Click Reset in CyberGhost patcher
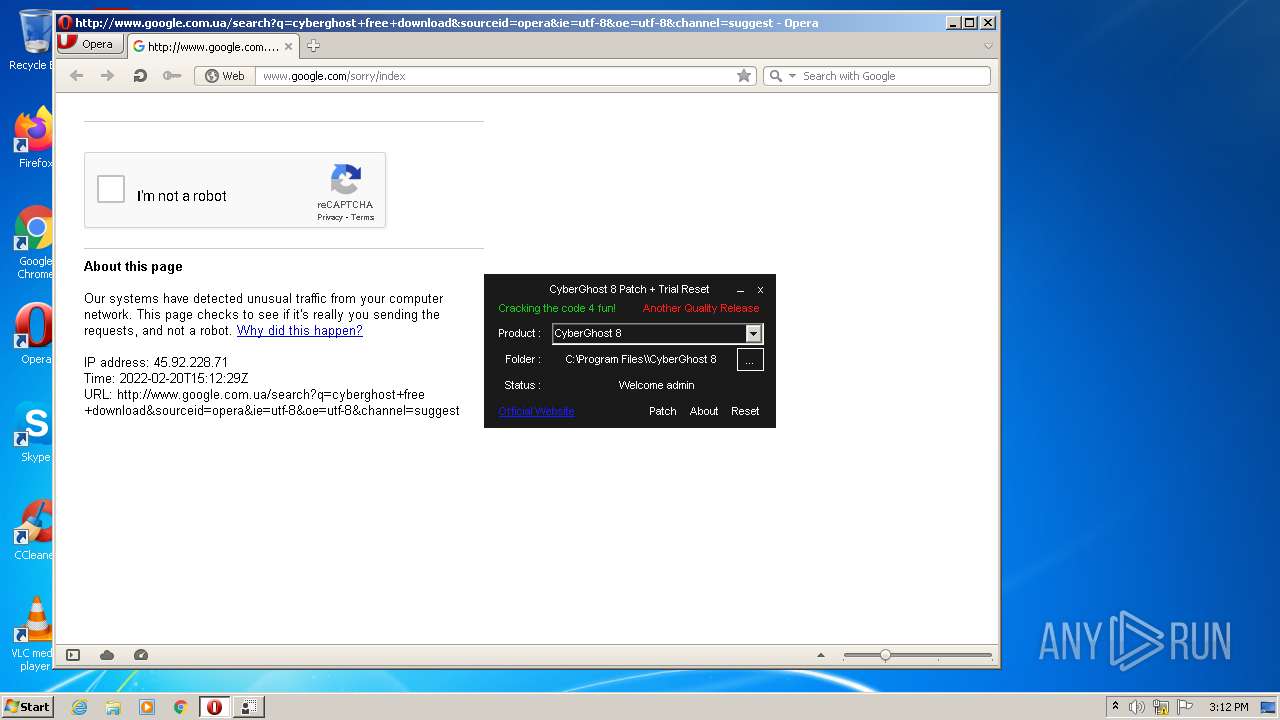The image size is (1280, 720). pos(745,411)
